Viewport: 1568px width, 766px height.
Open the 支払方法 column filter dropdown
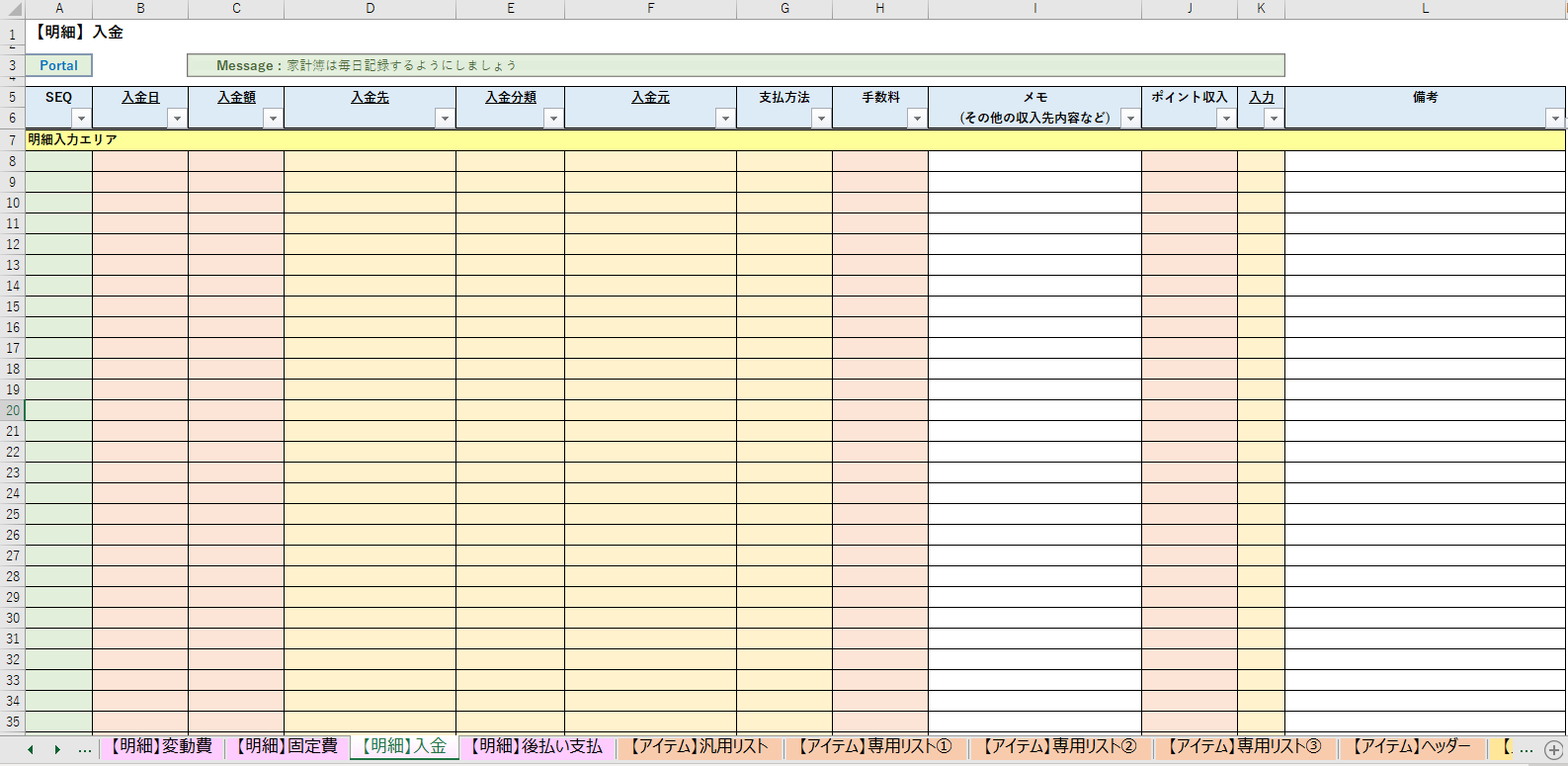coord(822,119)
